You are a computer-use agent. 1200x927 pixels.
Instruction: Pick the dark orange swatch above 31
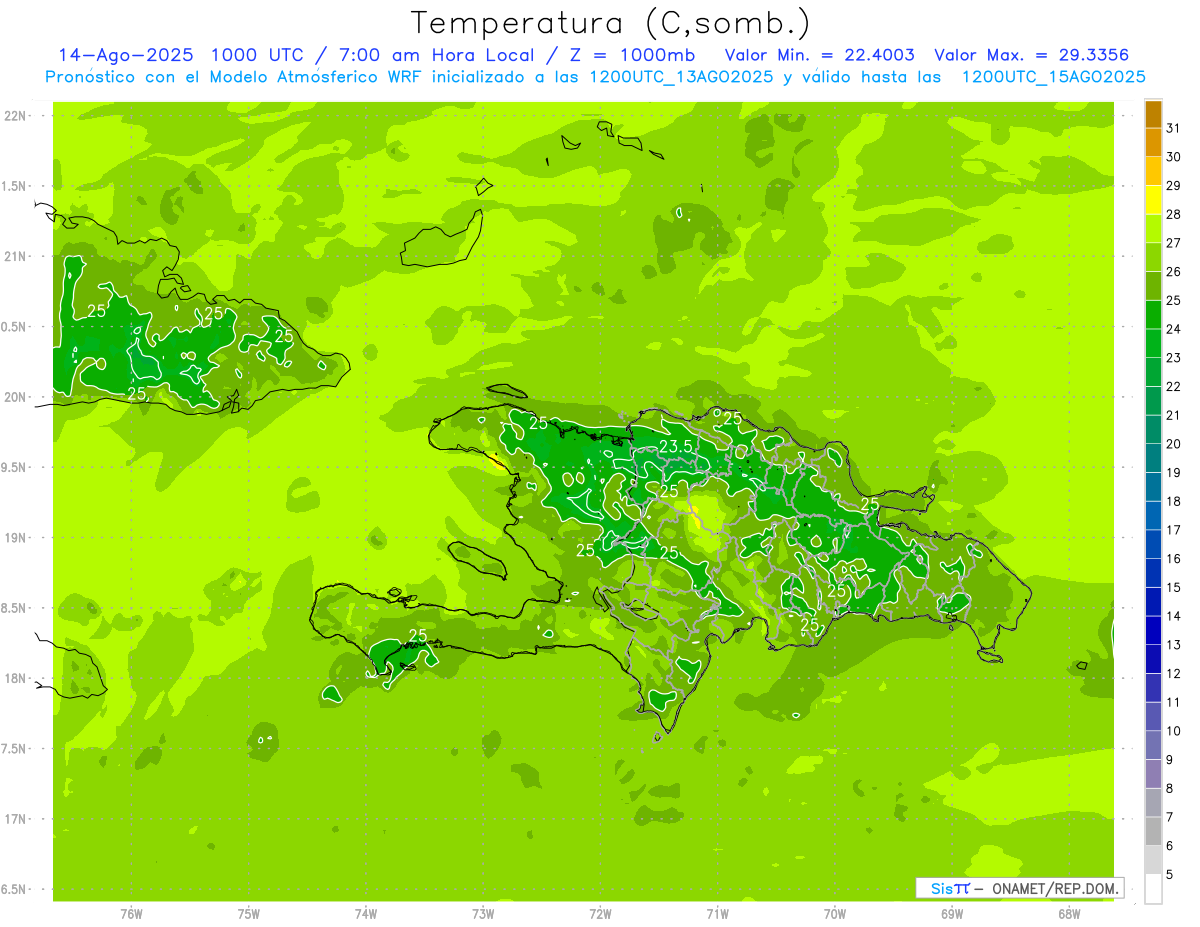coord(1153,114)
